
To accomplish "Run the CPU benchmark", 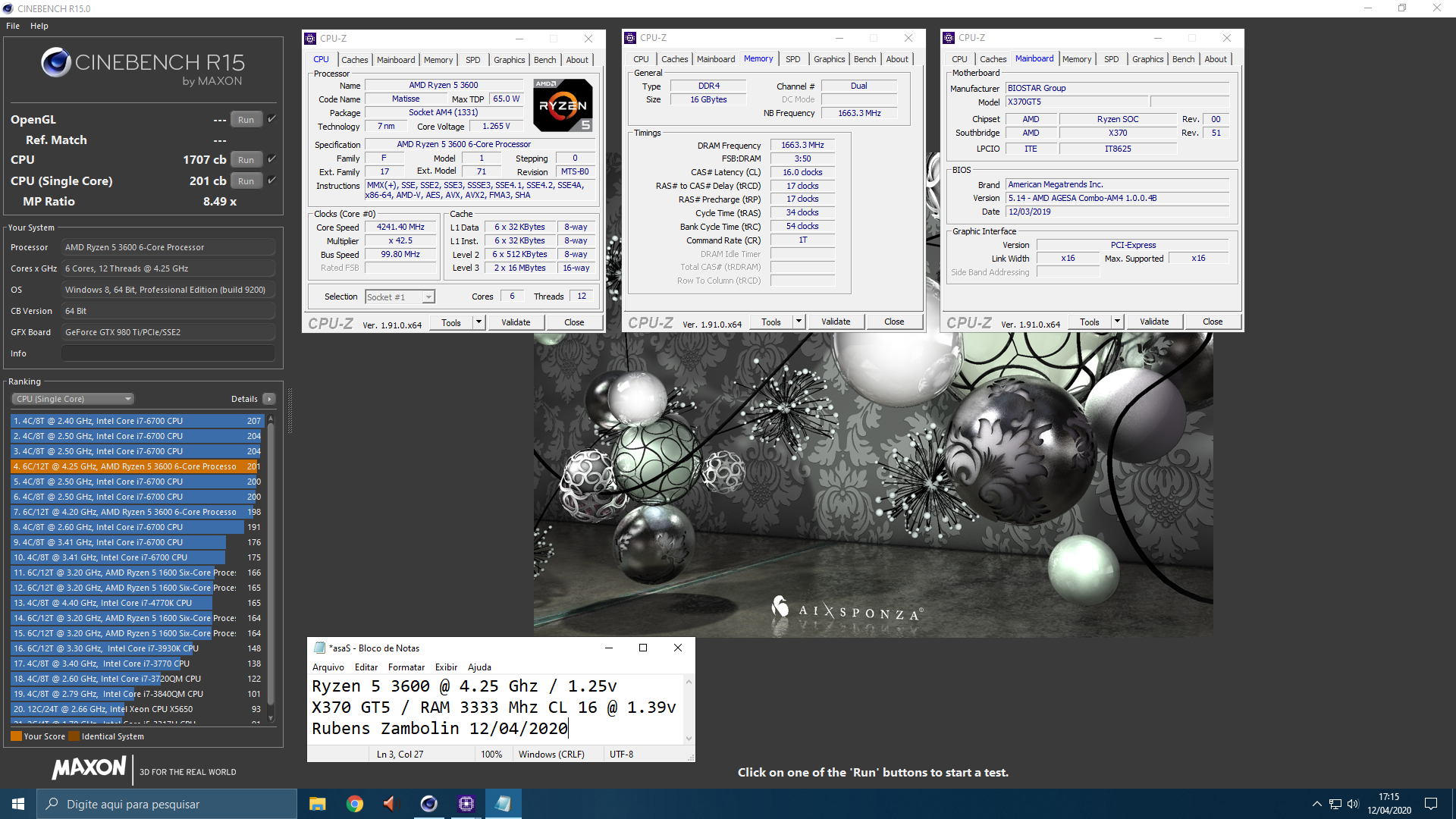I will (x=246, y=160).
